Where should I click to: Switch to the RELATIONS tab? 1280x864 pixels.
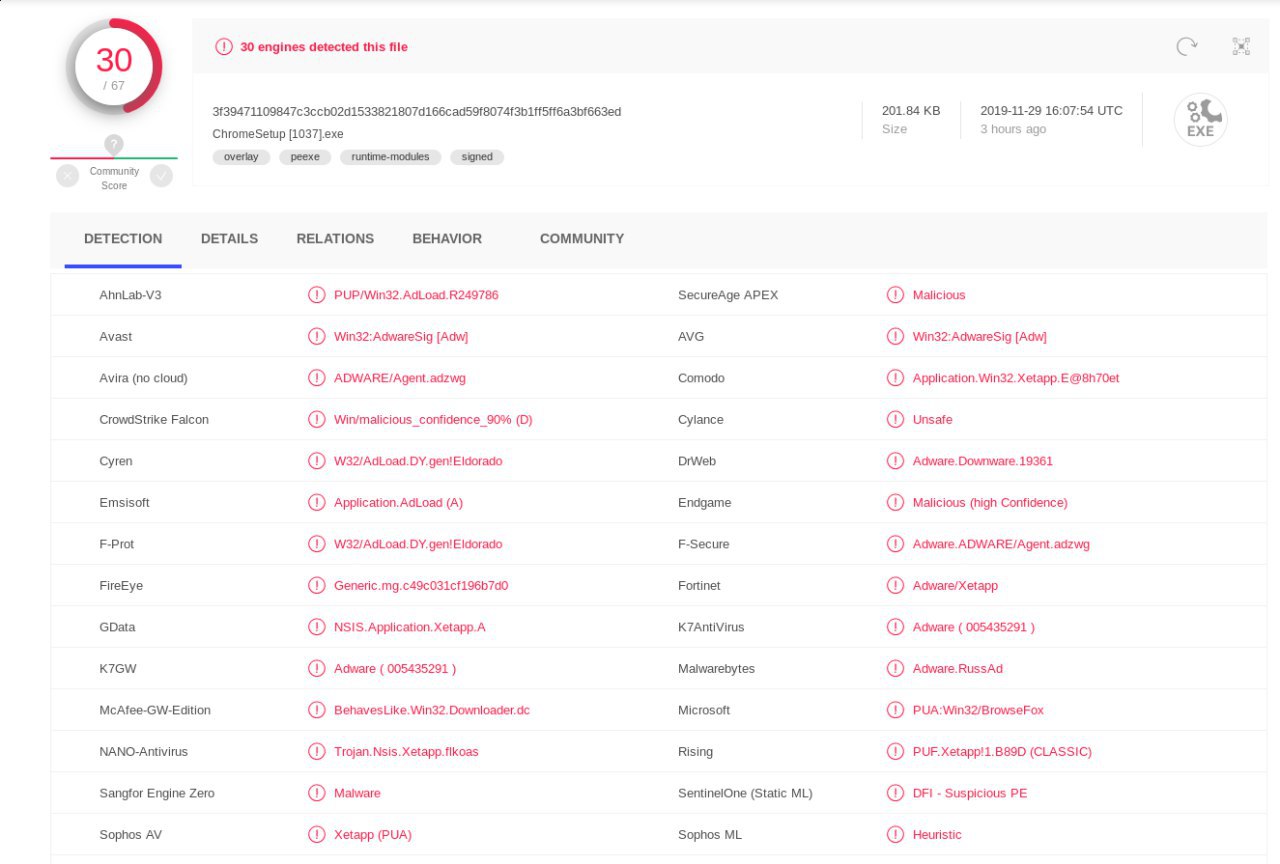(335, 239)
